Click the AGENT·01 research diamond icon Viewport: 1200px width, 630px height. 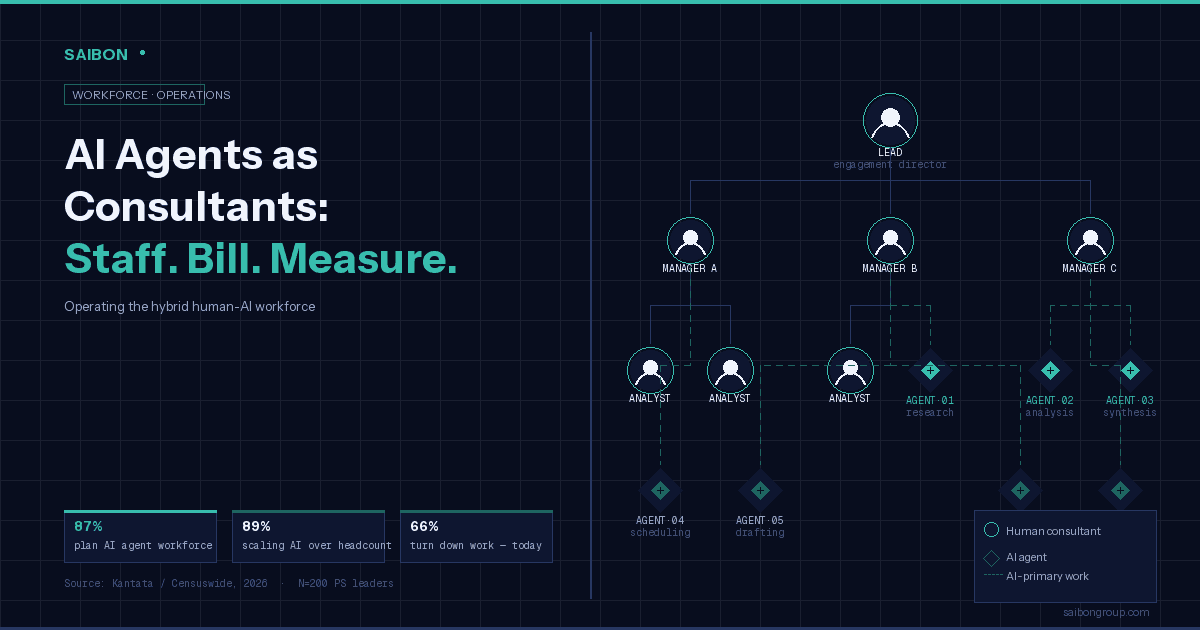click(x=930, y=370)
